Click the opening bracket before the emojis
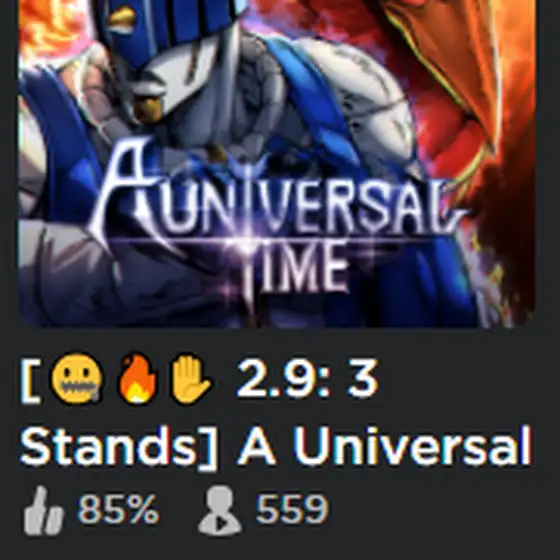The width and height of the screenshot is (560, 560). pos(30,380)
